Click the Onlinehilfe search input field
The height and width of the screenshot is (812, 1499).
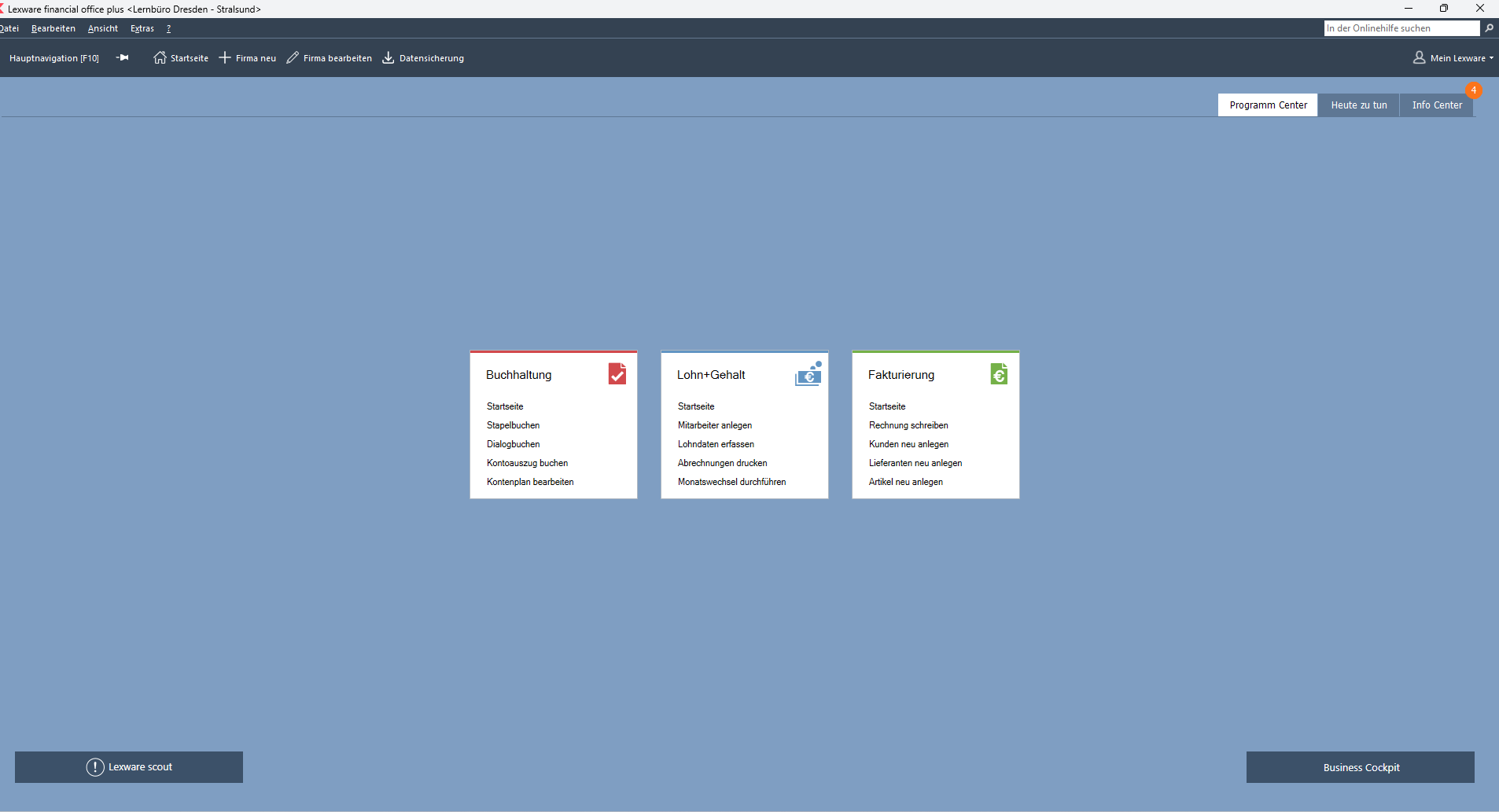coord(1401,28)
